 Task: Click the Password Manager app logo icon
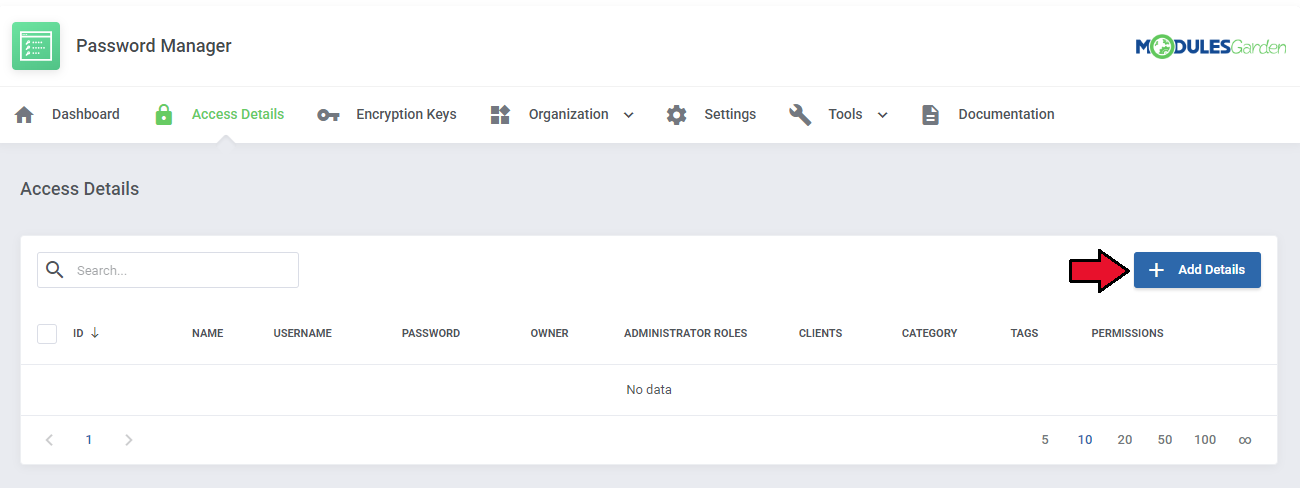click(x=36, y=46)
